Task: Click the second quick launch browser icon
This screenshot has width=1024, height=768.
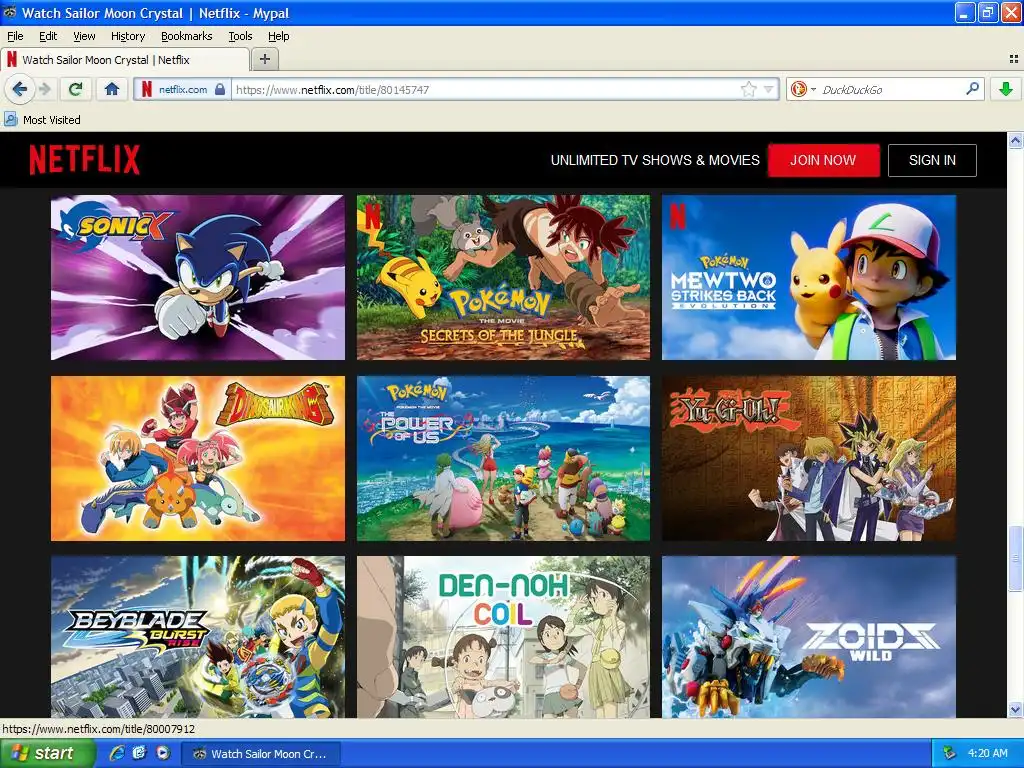Action: click(x=139, y=753)
